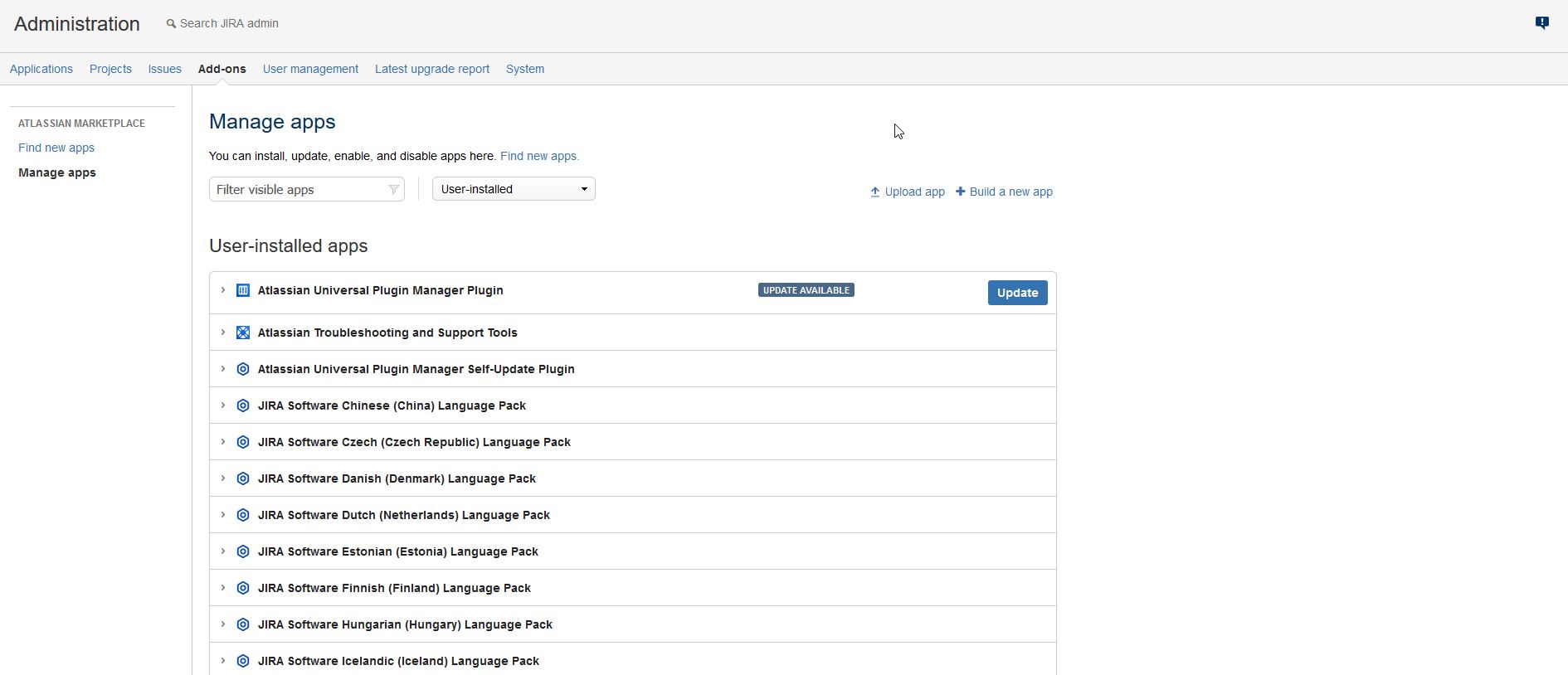Click the Upload app link
This screenshot has width=1568, height=675.
pos(907,192)
